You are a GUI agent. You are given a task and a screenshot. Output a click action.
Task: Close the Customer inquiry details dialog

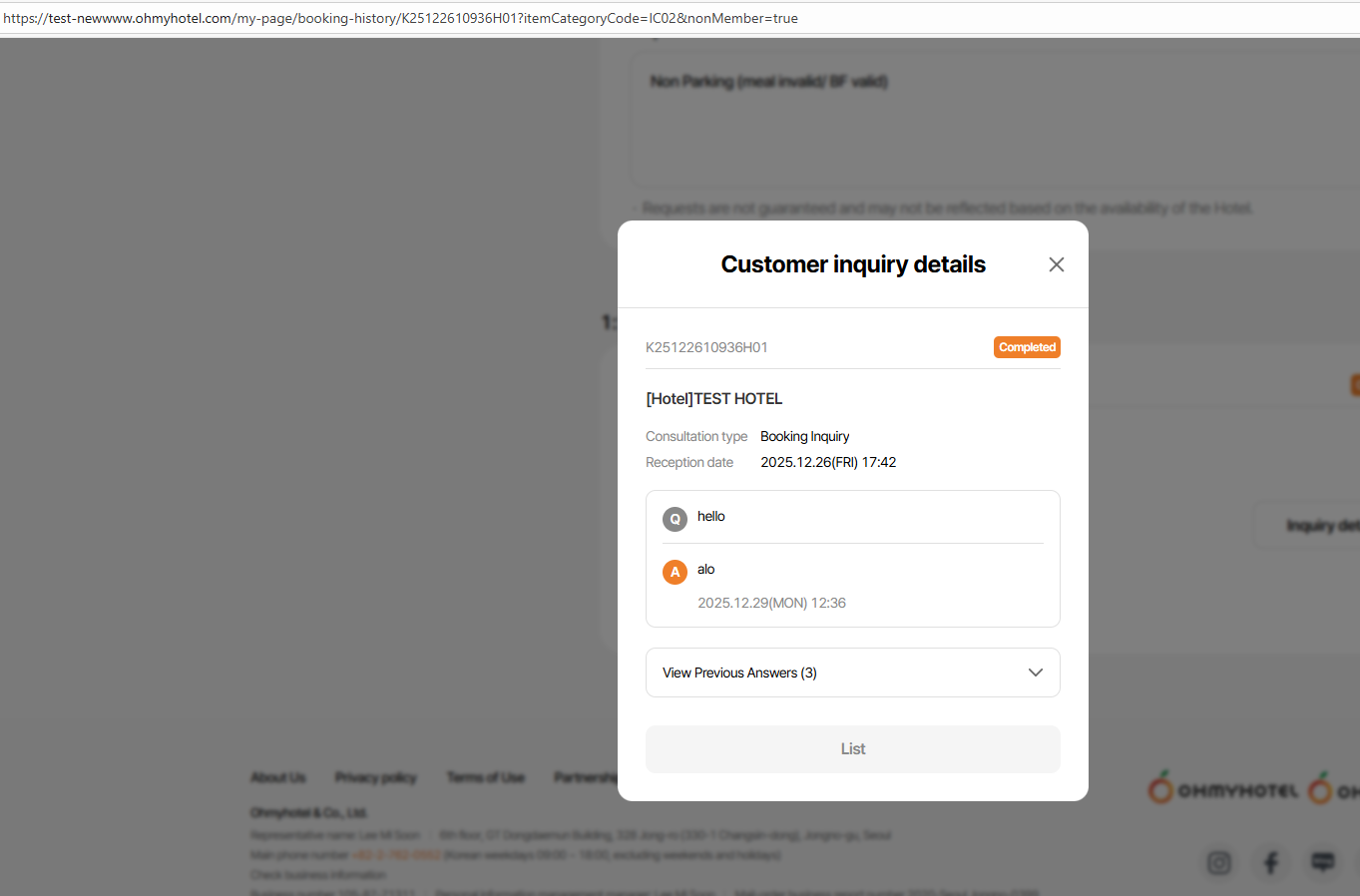(1057, 264)
